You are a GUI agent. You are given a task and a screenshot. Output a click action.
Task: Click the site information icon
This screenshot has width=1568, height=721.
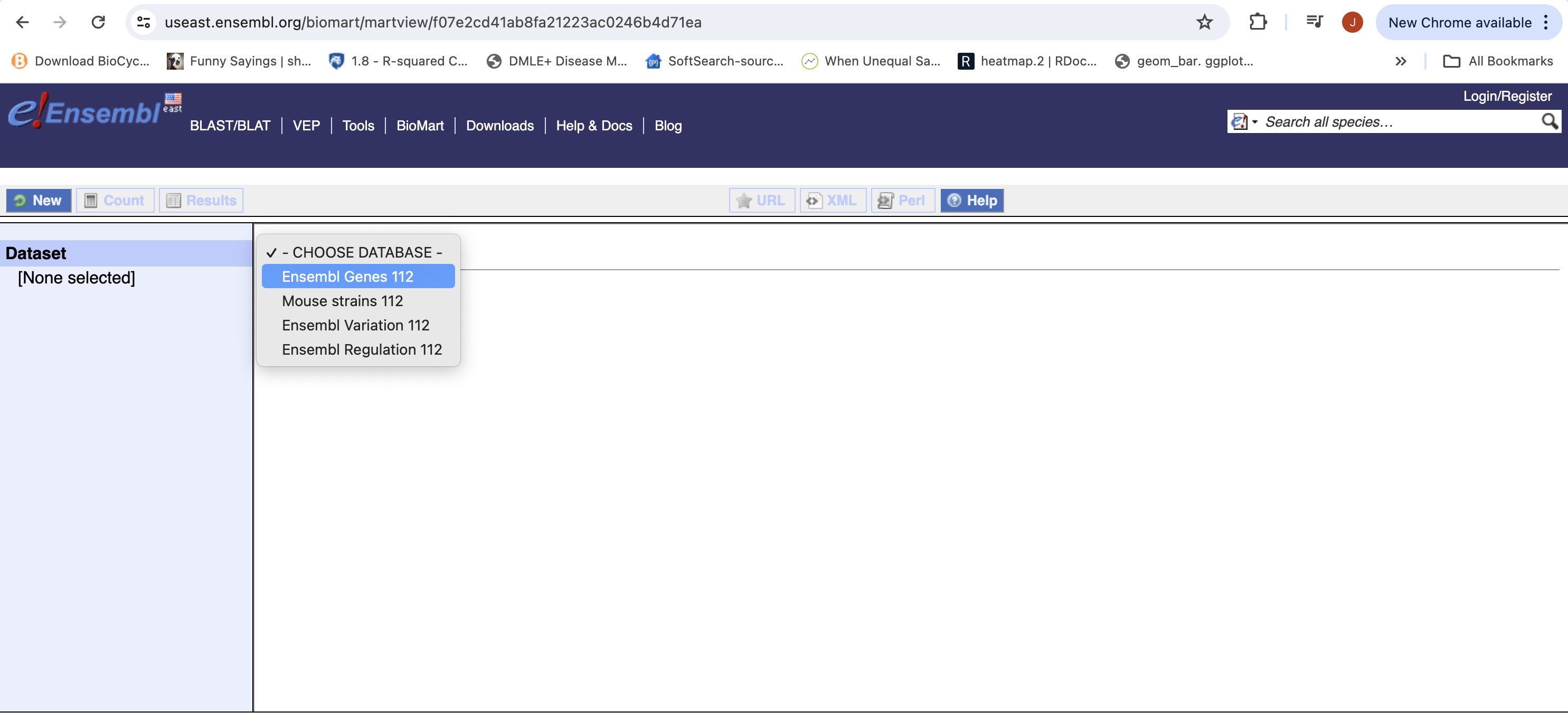144,23
